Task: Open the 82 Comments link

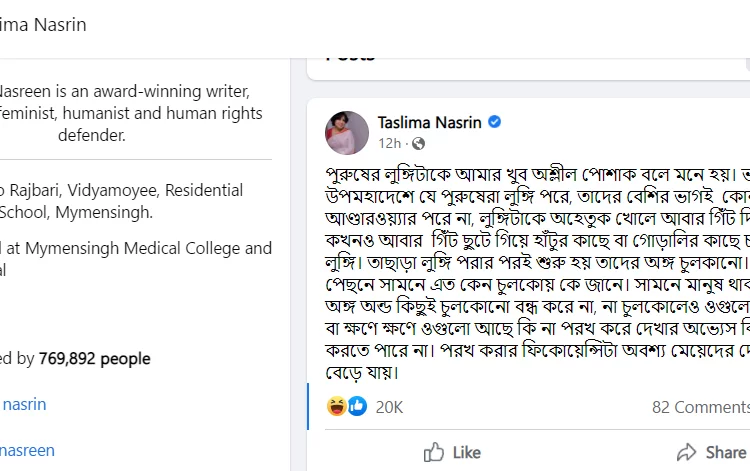Action: tap(701, 407)
